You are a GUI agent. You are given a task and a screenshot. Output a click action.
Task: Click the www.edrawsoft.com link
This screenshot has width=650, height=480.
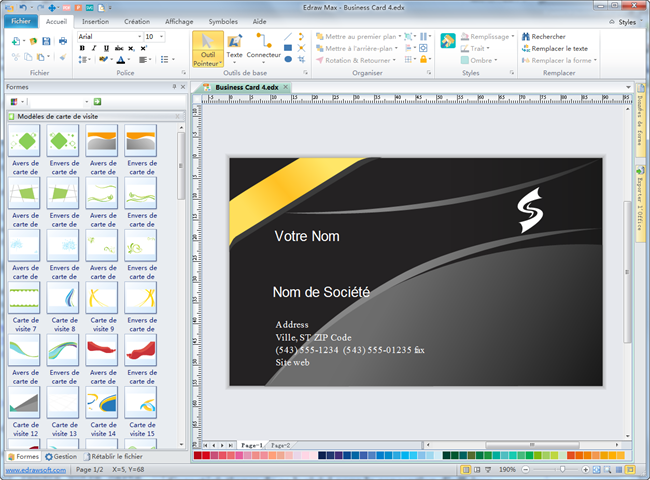tap(34, 469)
